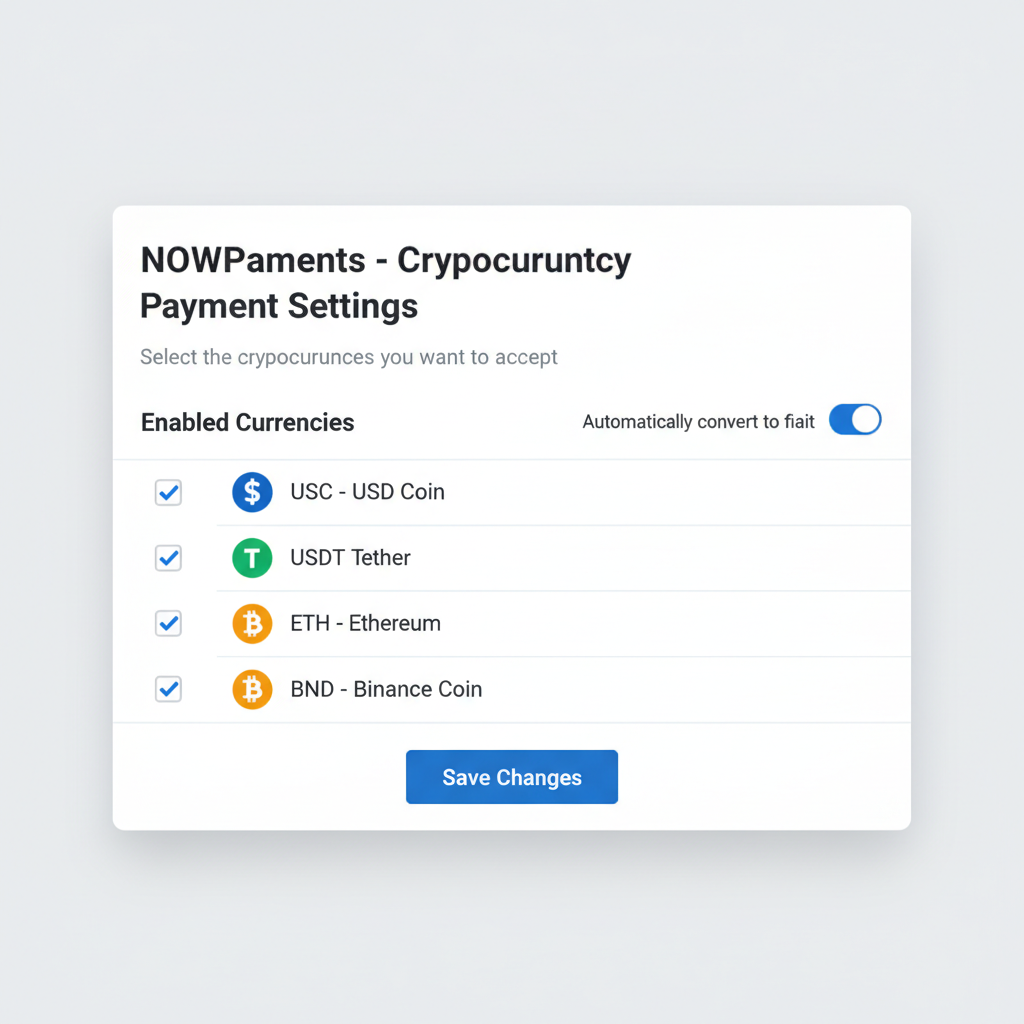Toggle off Automatically convert to fiat
This screenshot has height=1024, width=1024.
tap(855, 419)
